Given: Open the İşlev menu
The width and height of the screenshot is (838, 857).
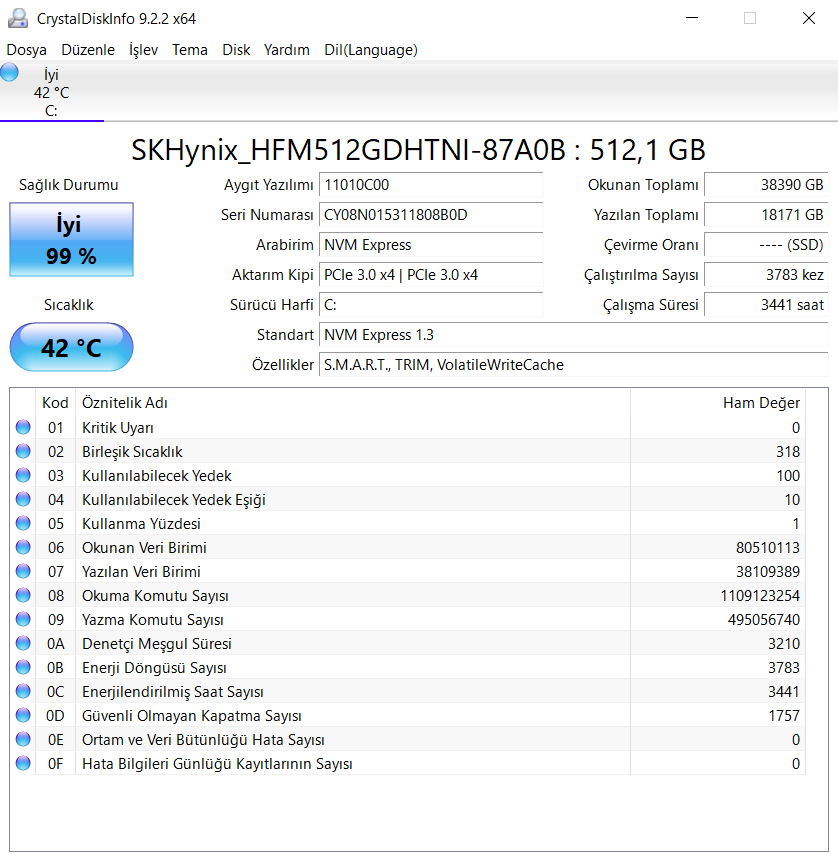Looking at the screenshot, I should pos(143,50).
